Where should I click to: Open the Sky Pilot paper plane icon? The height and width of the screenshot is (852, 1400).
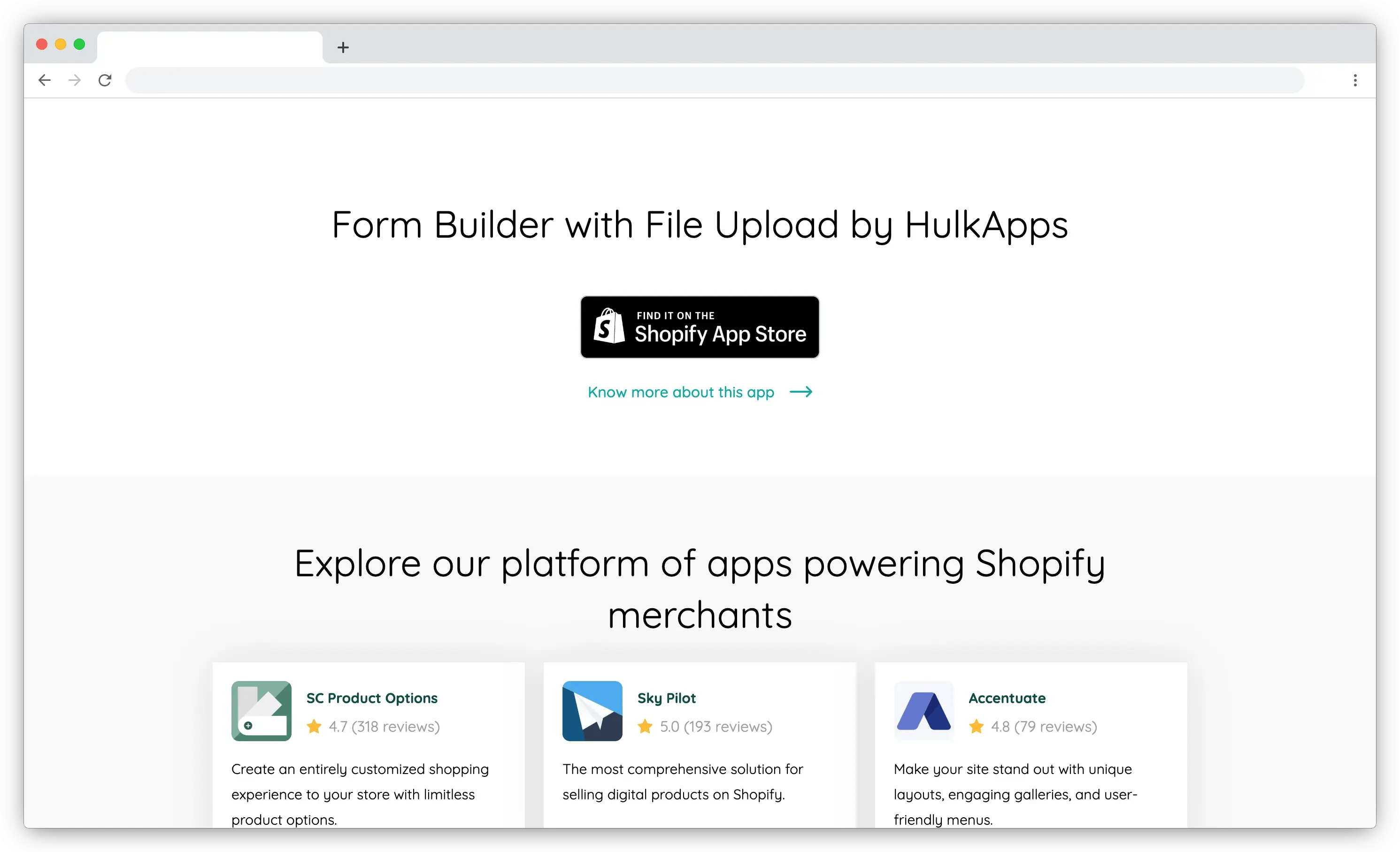click(x=592, y=711)
